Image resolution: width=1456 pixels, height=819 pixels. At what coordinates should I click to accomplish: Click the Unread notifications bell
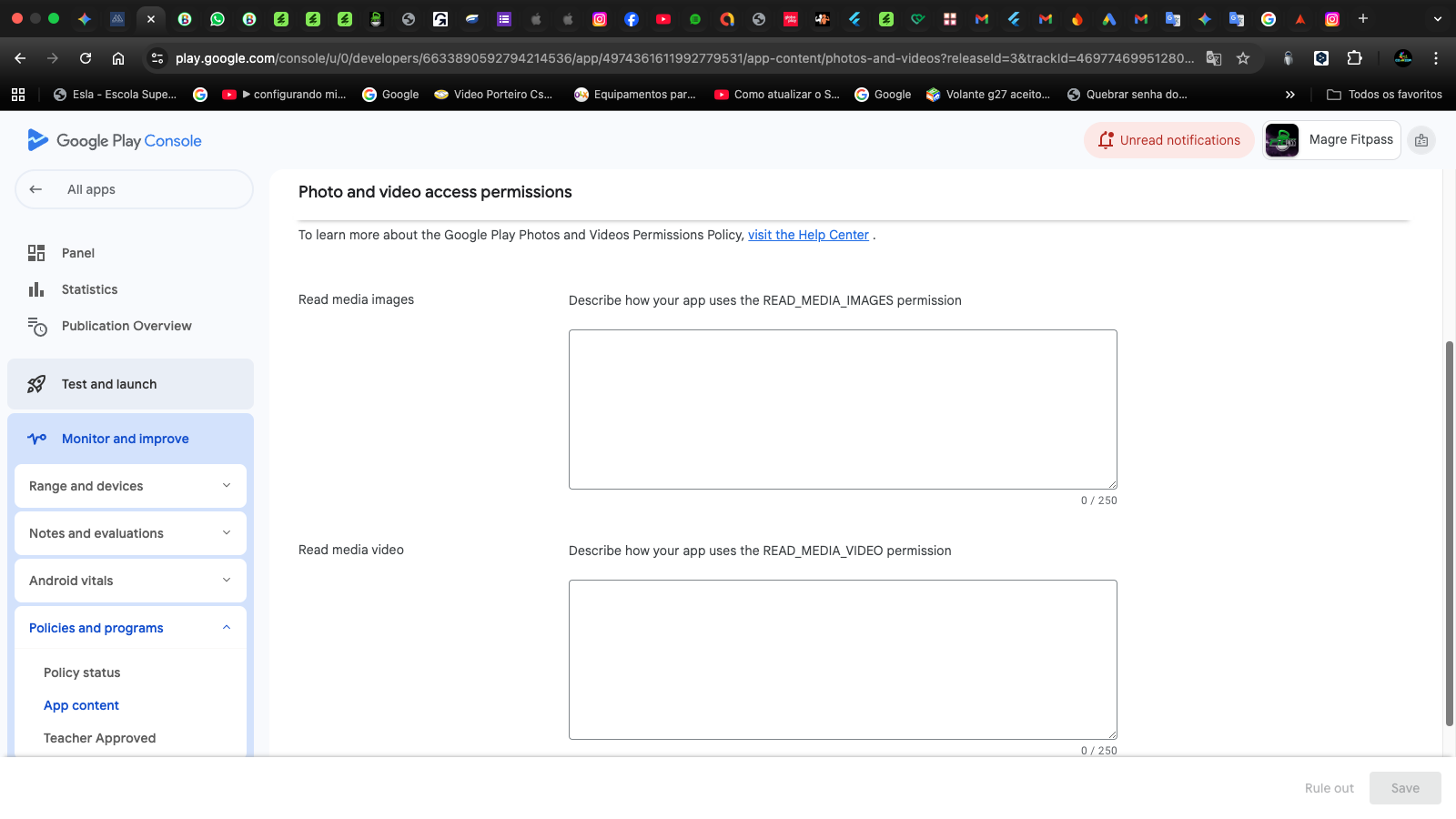point(1107,140)
